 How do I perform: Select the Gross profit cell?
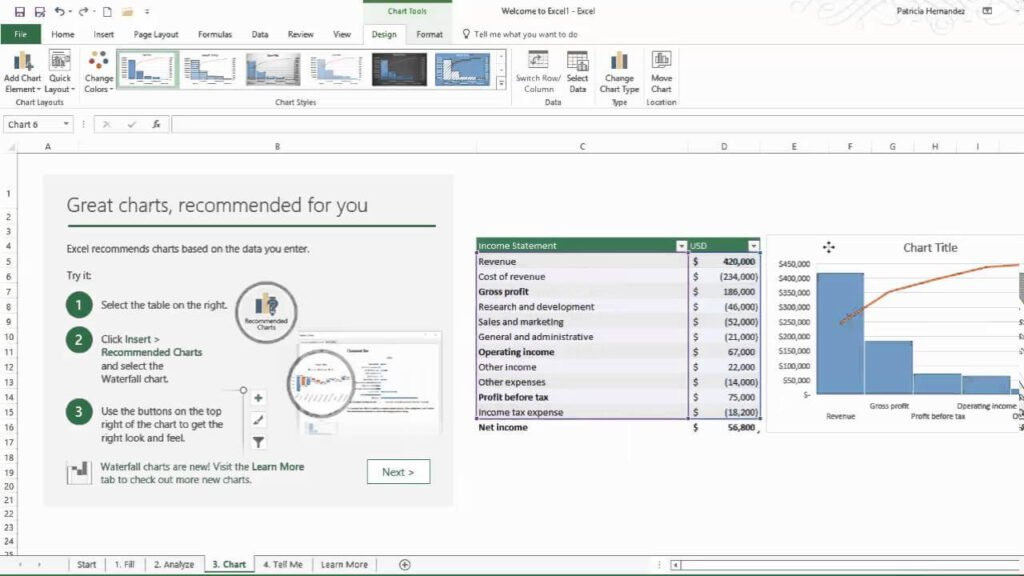[x=582, y=291]
